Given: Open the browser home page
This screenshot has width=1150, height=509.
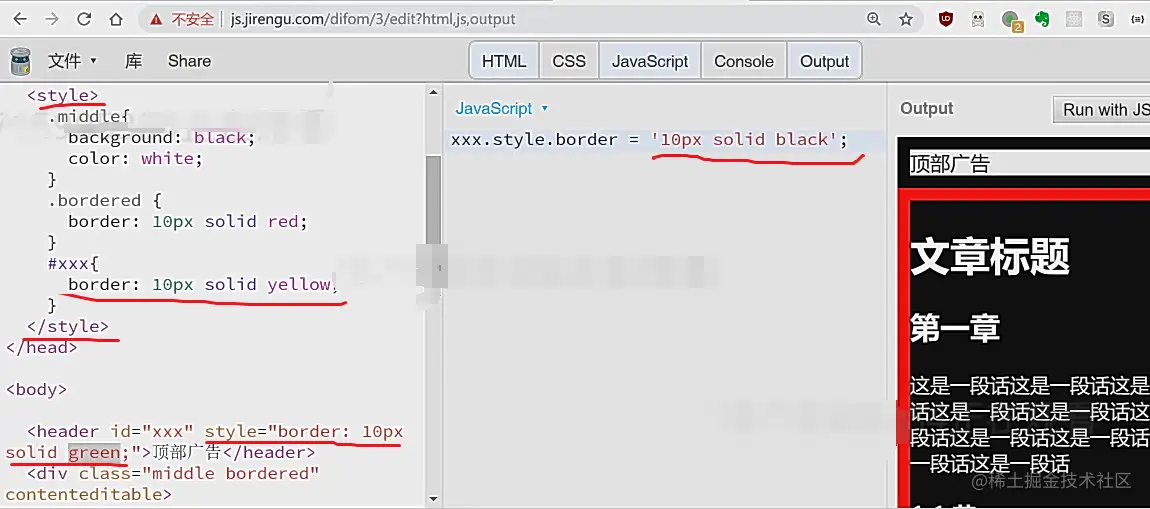Looking at the screenshot, I should click(116, 19).
